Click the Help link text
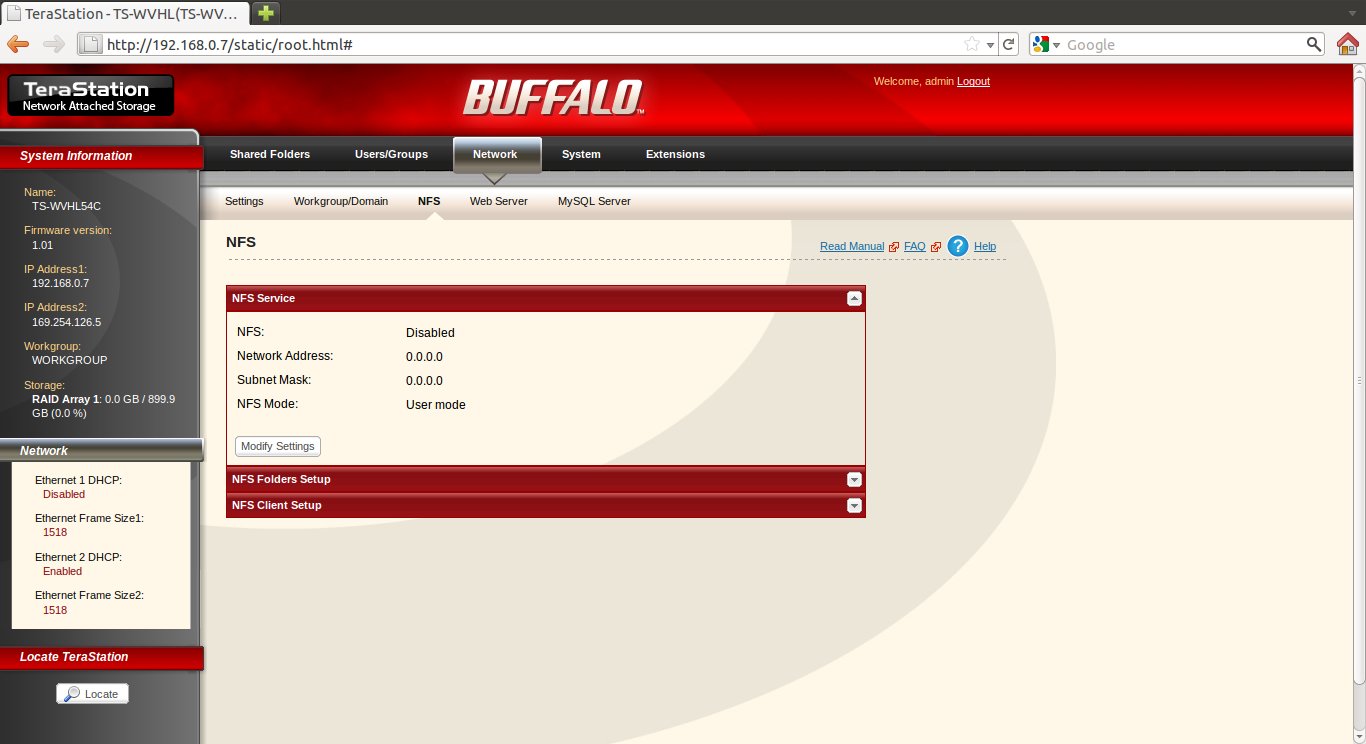The height and width of the screenshot is (744, 1366). coord(985,246)
